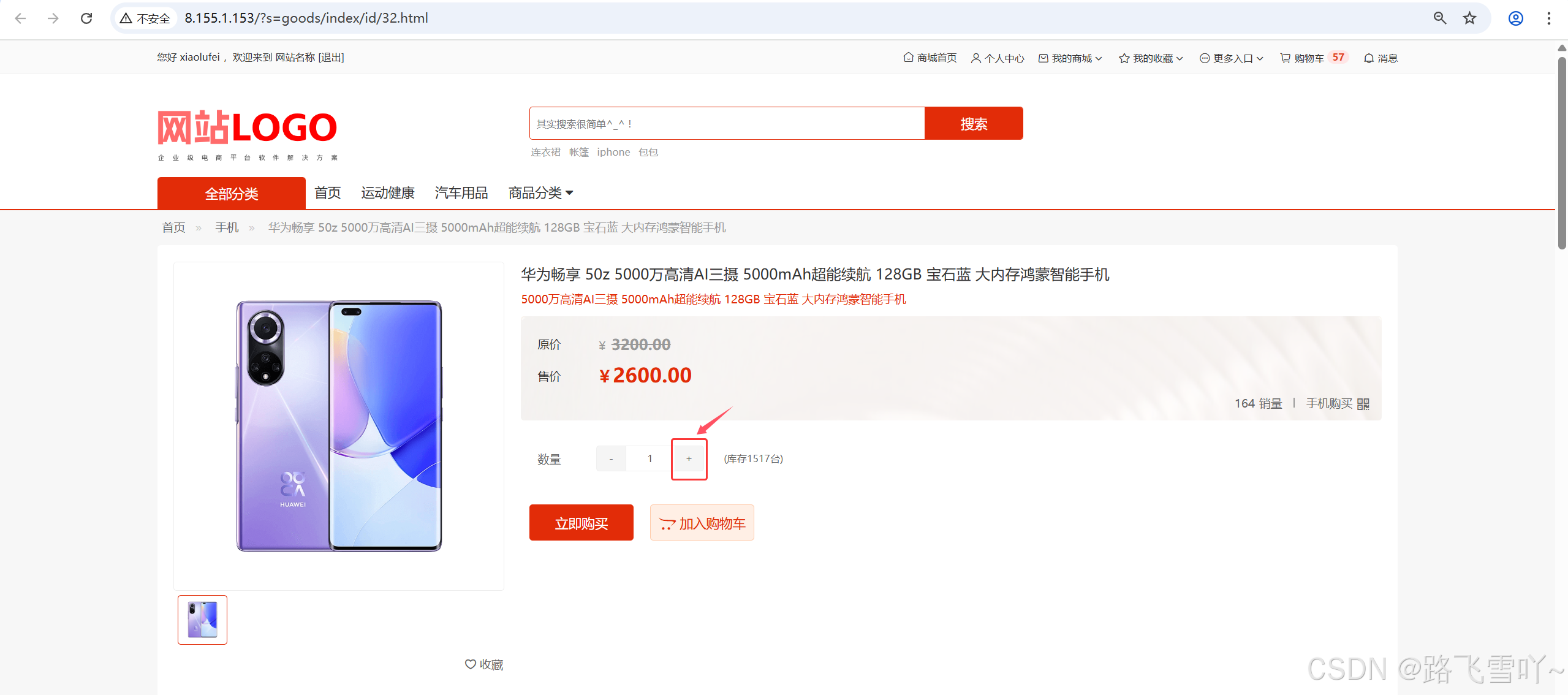The height and width of the screenshot is (695, 1568).
Task: Expand the 我的商城 dropdown
Action: point(1070,58)
